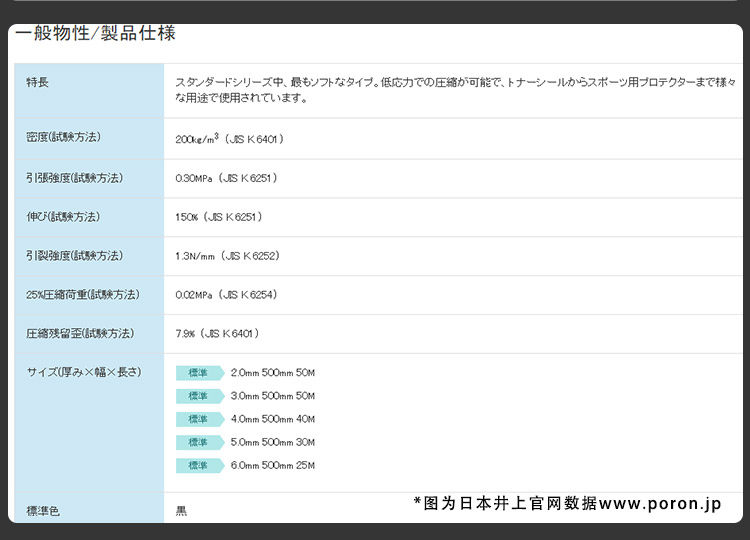Select the 25%圧縮荷重(試験方法) row label
Image resolution: width=750 pixels, height=540 pixels.
pos(83,295)
